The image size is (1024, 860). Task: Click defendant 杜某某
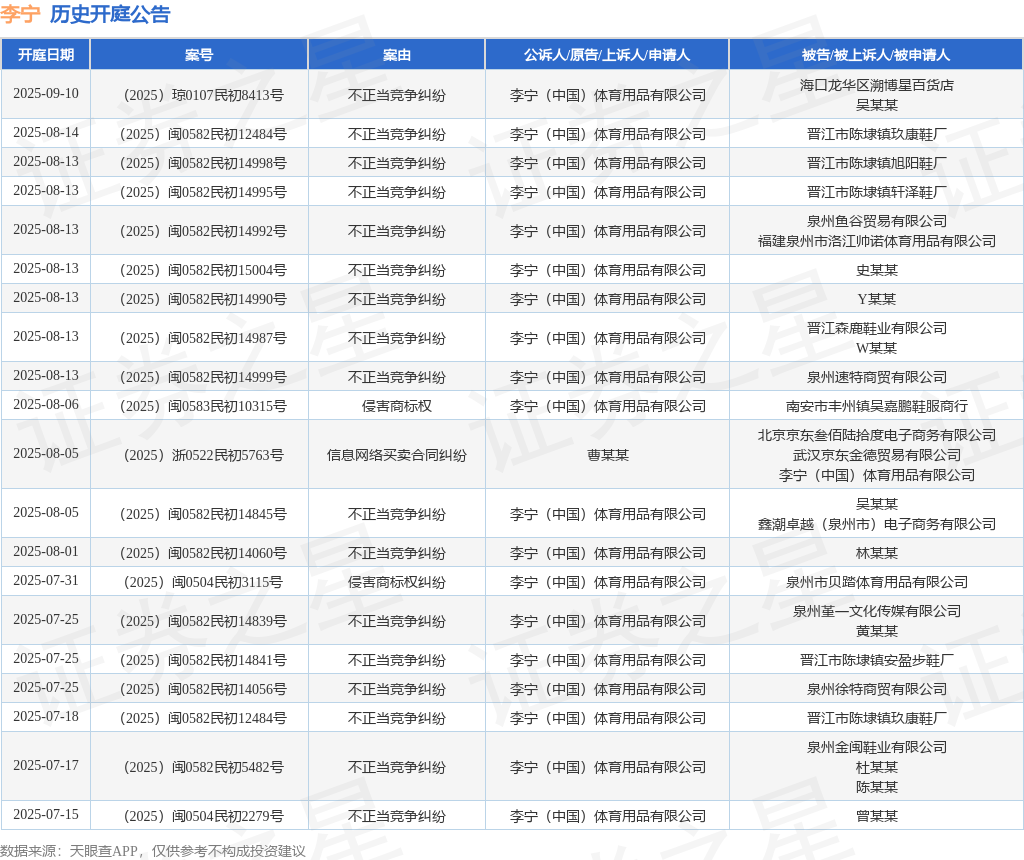876,767
